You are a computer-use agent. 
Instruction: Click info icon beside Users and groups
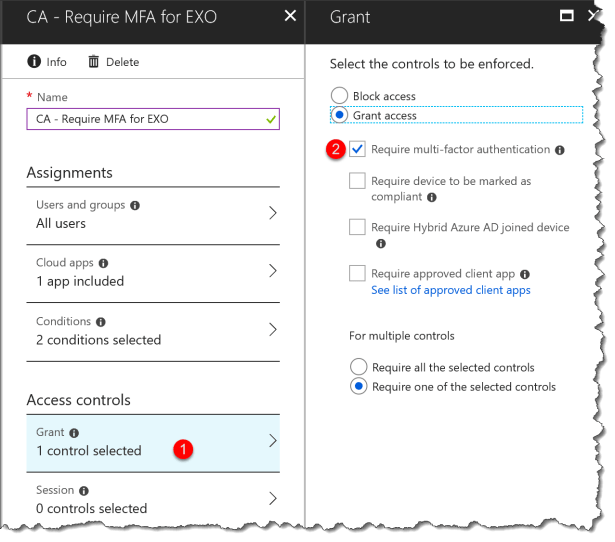pyautogui.click(x=135, y=205)
